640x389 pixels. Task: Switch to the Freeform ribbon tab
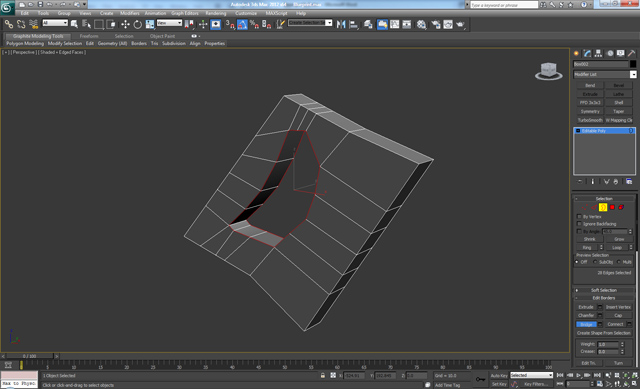[89, 36]
